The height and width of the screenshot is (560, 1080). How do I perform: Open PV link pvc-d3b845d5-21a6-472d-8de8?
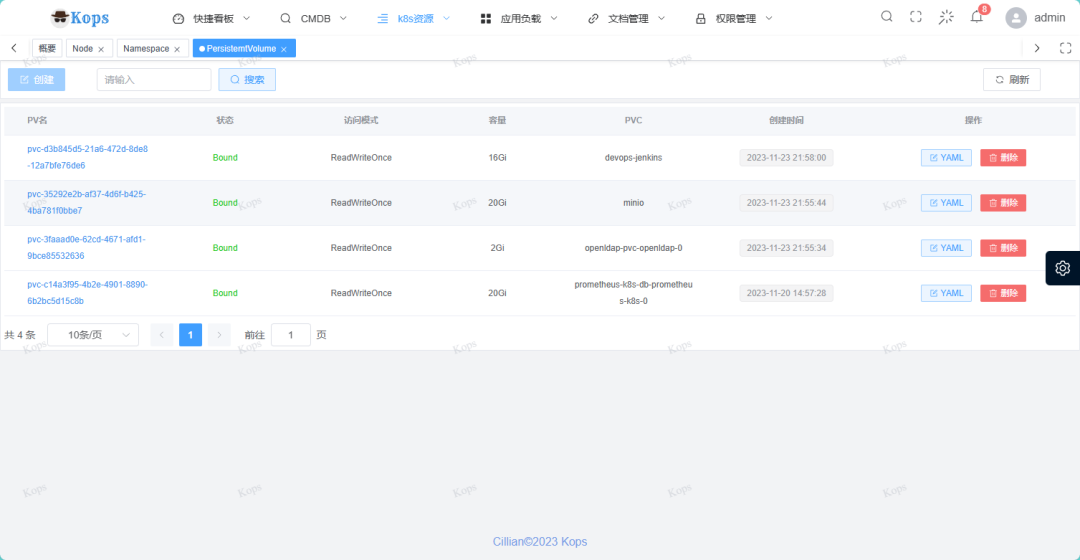87,157
